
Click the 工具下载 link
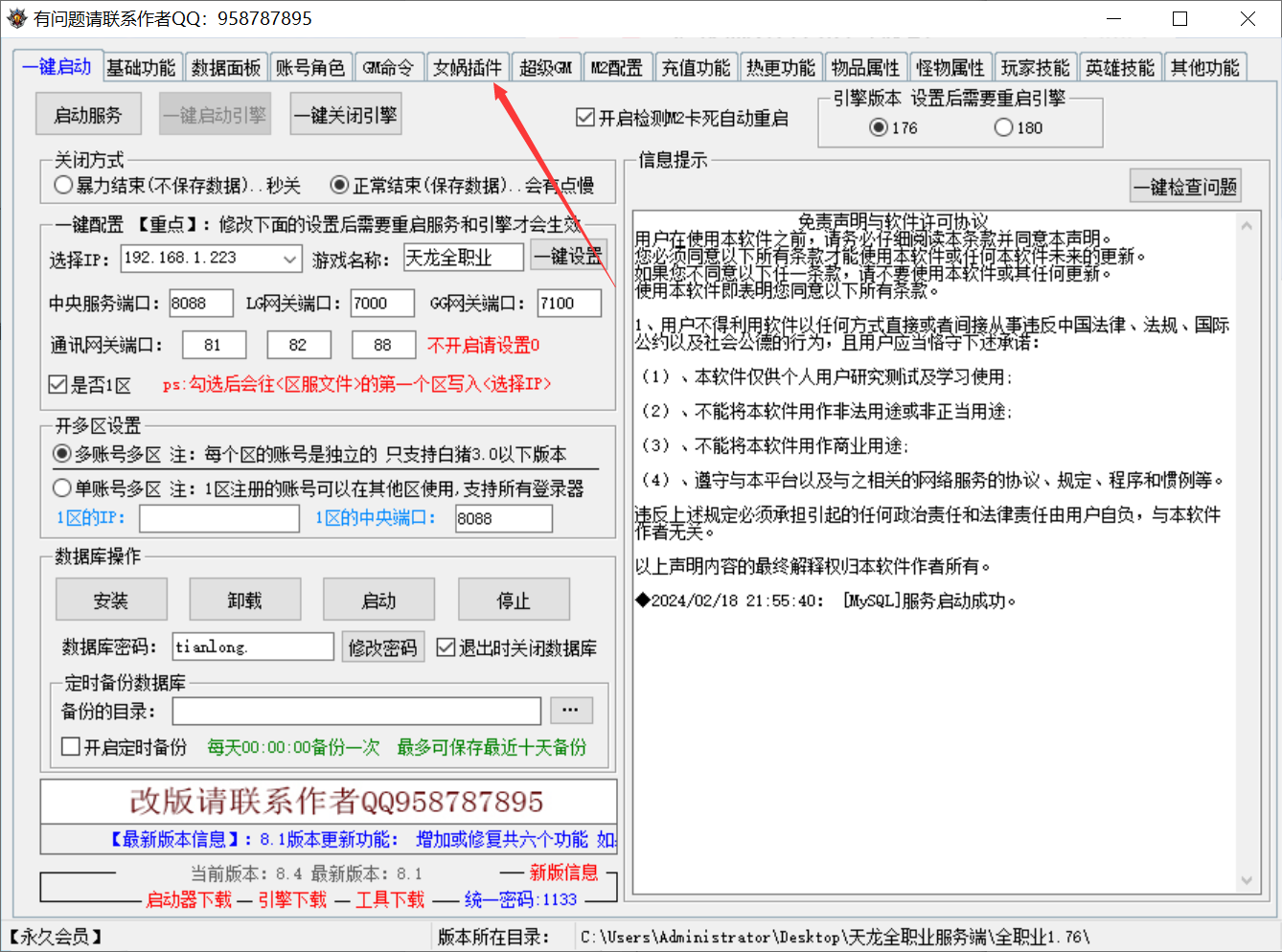tap(390, 899)
